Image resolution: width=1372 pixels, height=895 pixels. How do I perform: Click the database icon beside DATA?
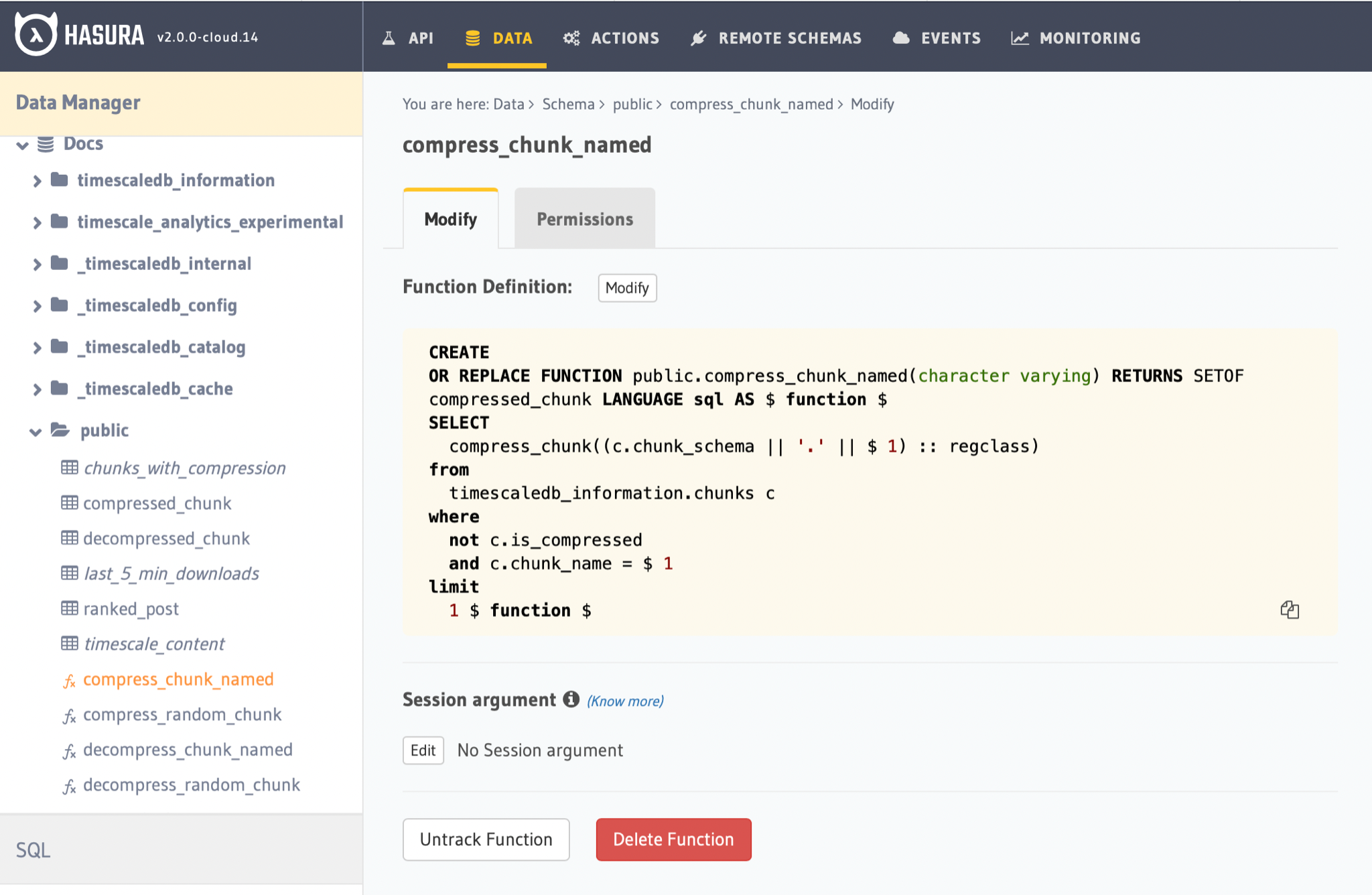tap(472, 38)
